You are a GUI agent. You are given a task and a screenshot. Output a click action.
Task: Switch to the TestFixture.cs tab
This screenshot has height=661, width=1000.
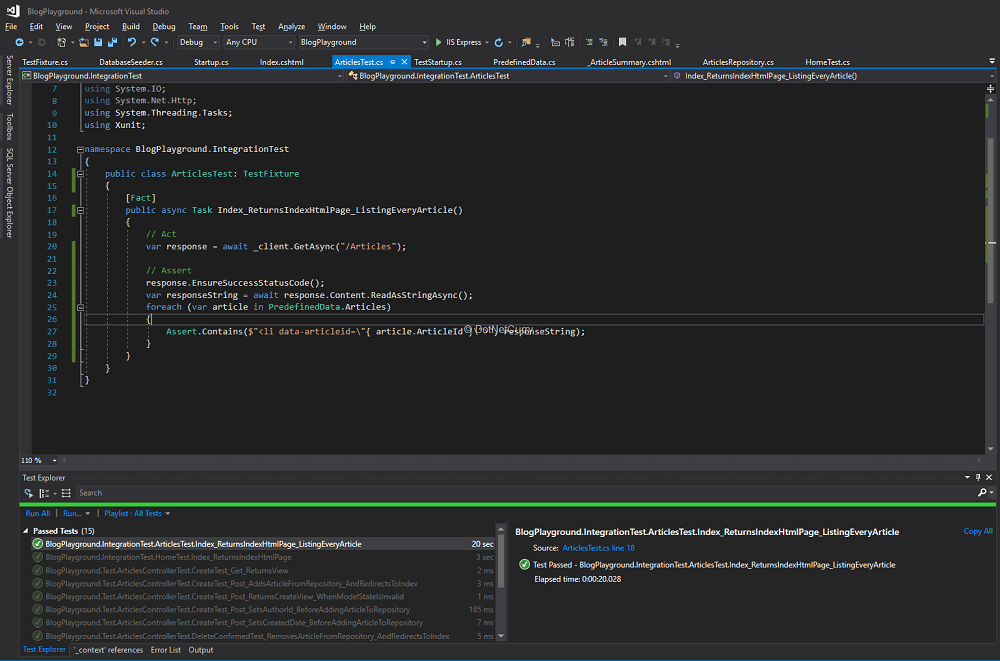[x=45, y=62]
